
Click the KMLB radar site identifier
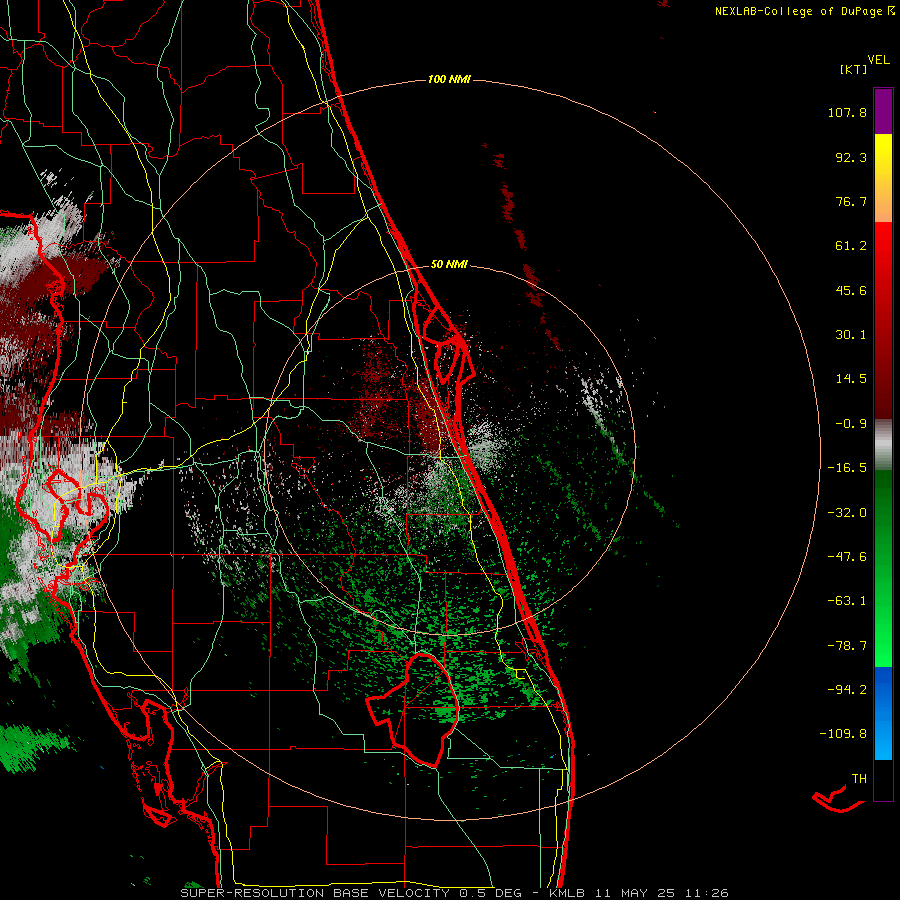[x=569, y=893]
